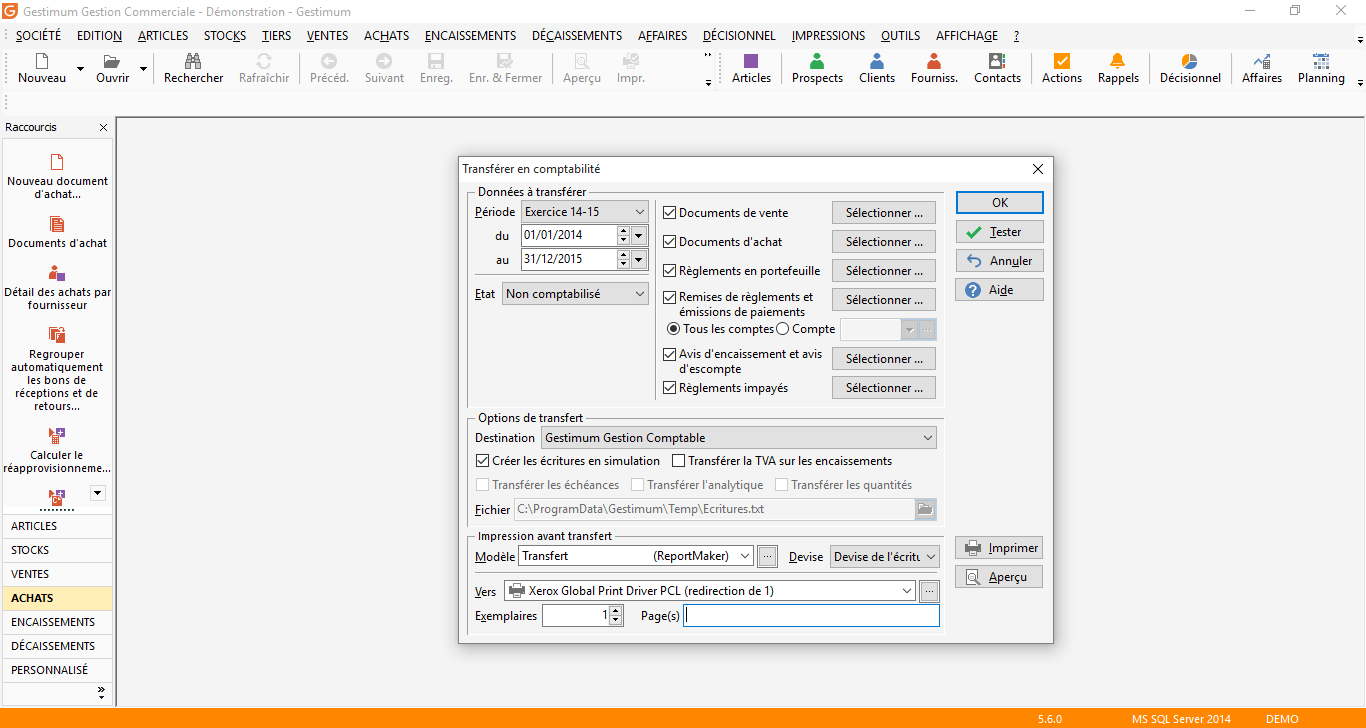Uncheck Créer les écritures en simulation
The height and width of the screenshot is (728, 1366).
click(x=483, y=461)
